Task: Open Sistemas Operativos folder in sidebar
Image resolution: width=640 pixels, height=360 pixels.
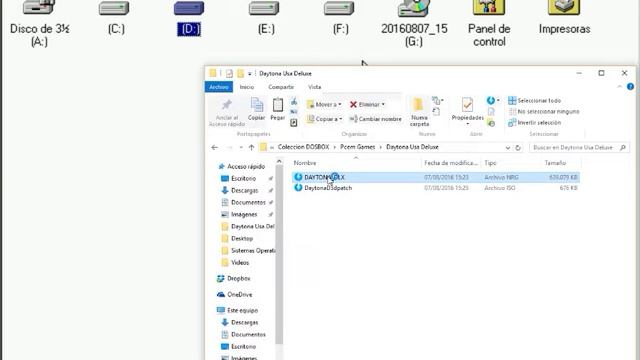Action: coord(253,251)
